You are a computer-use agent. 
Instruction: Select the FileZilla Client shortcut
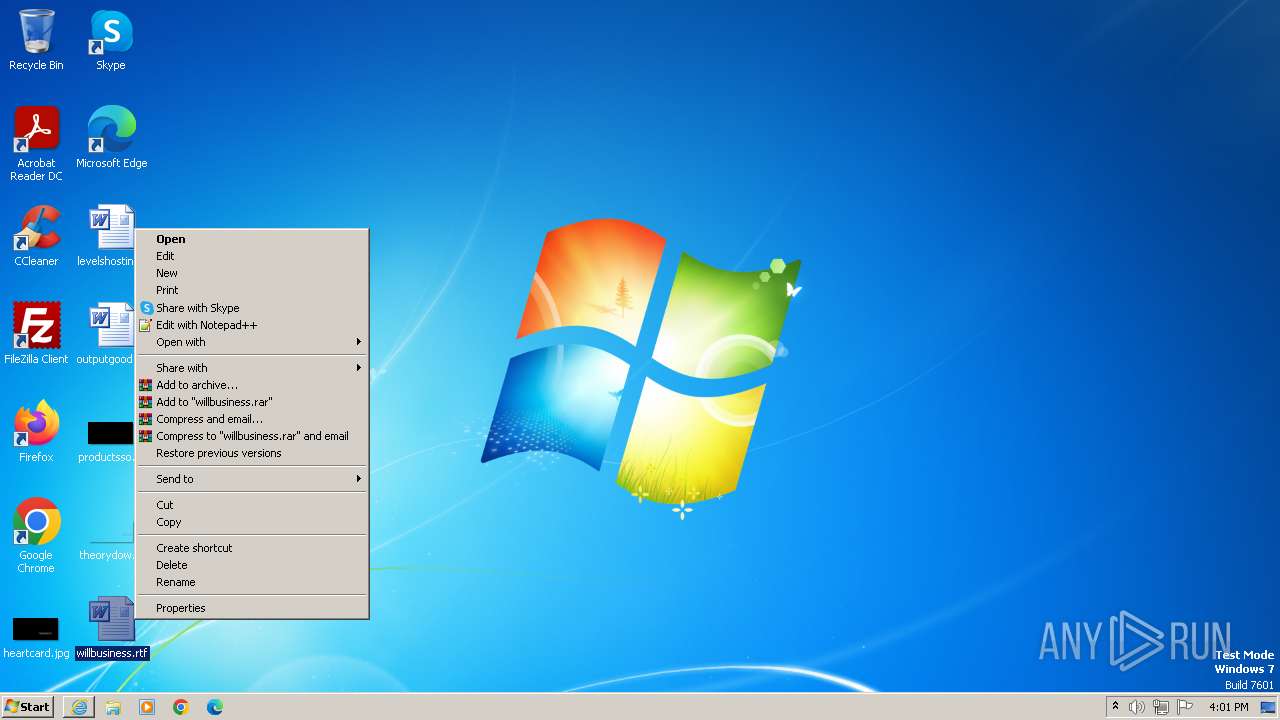coord(36,334)
